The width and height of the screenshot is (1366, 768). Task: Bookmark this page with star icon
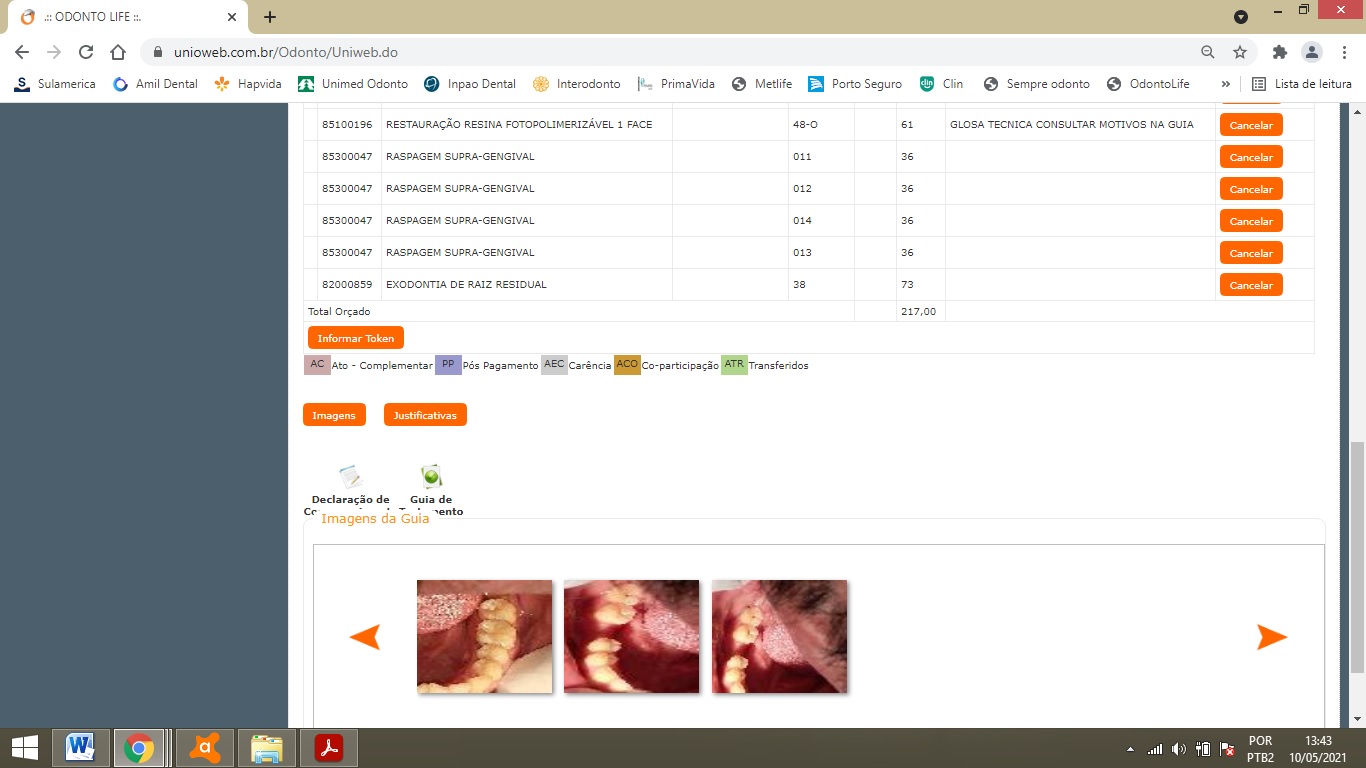(x=1240, y=52)
